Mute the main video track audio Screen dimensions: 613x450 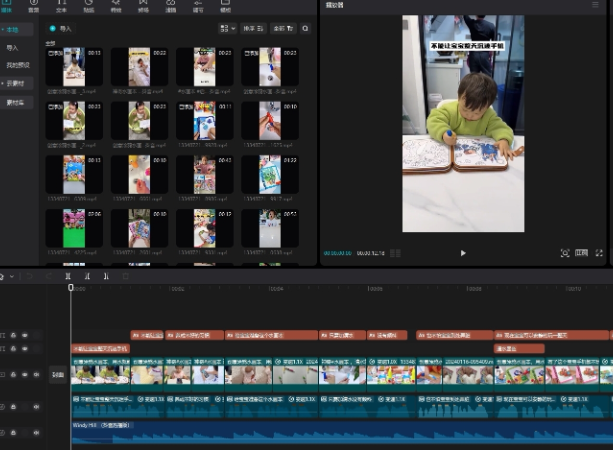pos(36,375)
